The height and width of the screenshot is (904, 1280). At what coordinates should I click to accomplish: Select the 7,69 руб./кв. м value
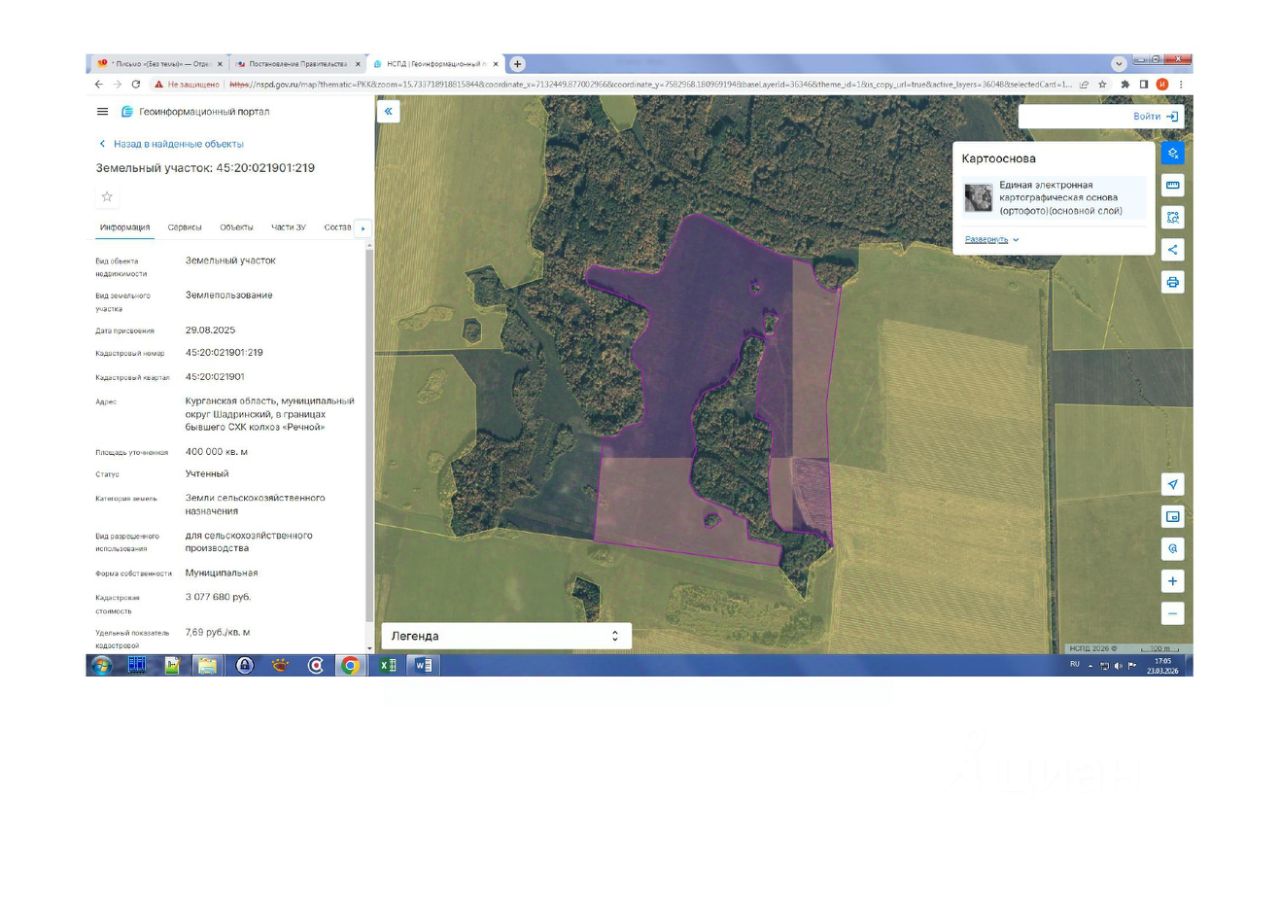(218, 632)
